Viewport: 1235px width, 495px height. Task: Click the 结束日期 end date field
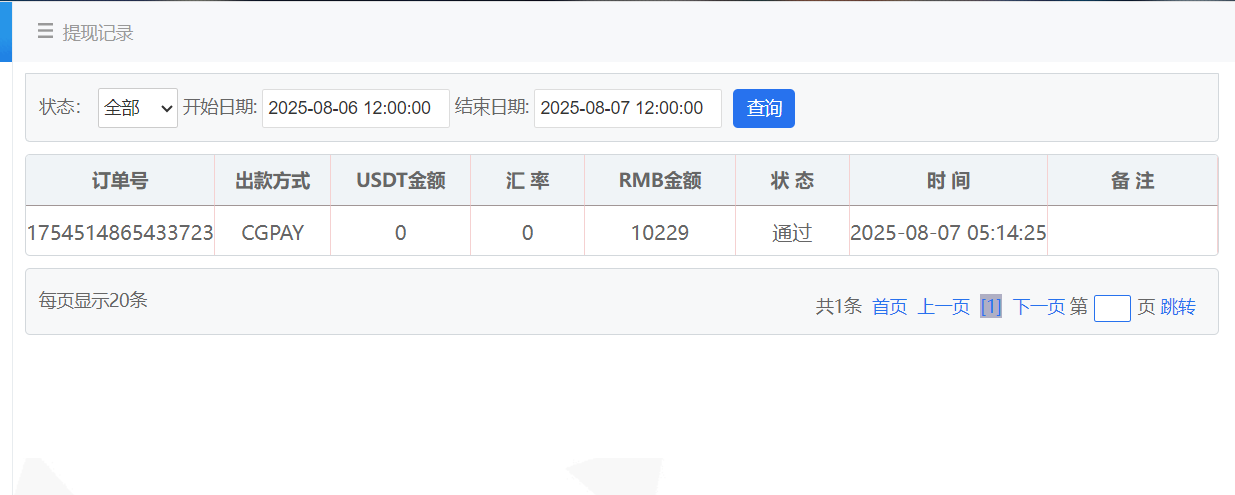coord(627,108)
